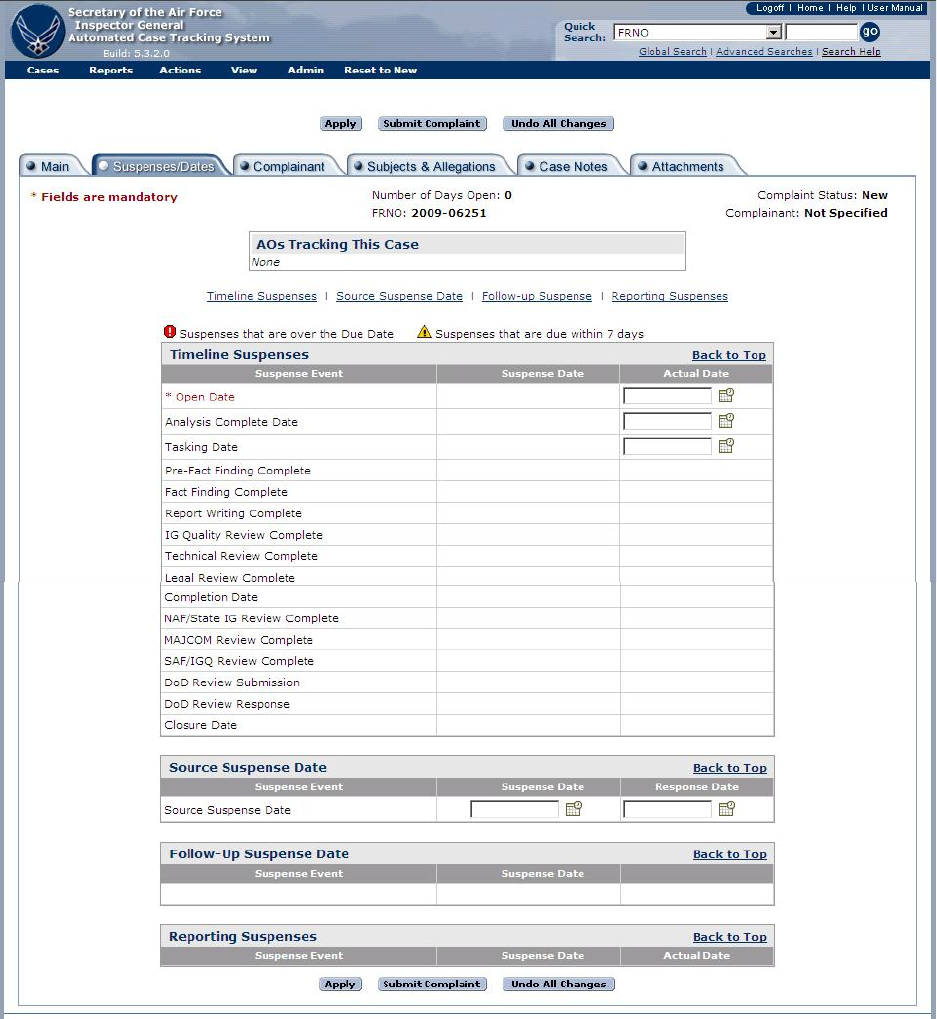
Task: Focus the Analysis Complete Date field
Action: (x=667, y=421)
